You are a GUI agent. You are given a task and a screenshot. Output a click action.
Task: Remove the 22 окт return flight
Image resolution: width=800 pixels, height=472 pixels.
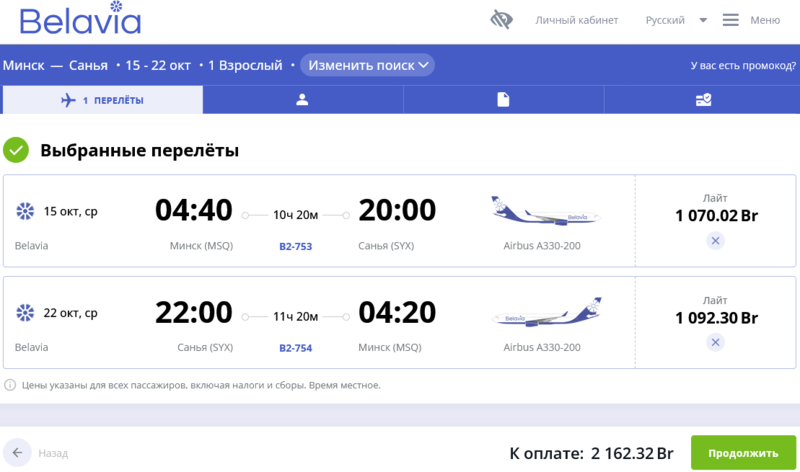(x=715, y=342)
